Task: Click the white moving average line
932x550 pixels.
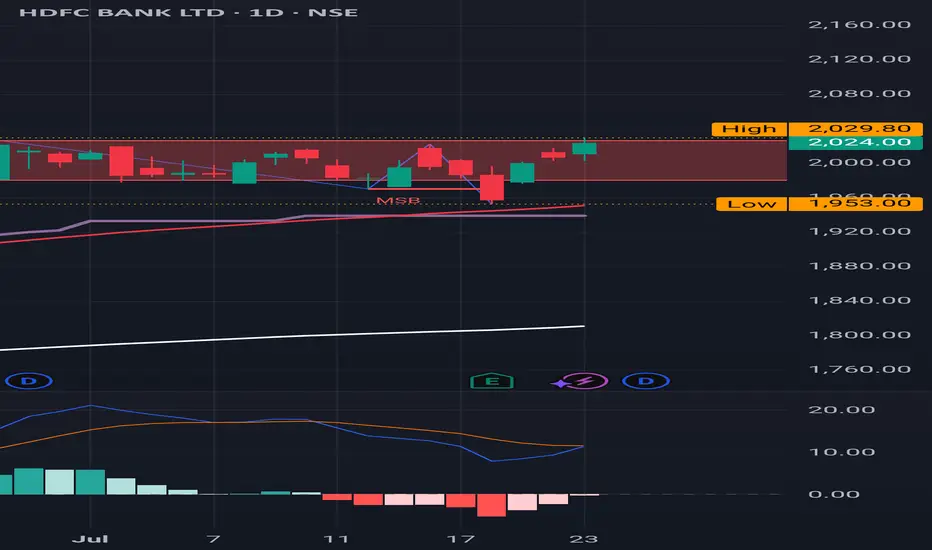Action: [291, 337]
